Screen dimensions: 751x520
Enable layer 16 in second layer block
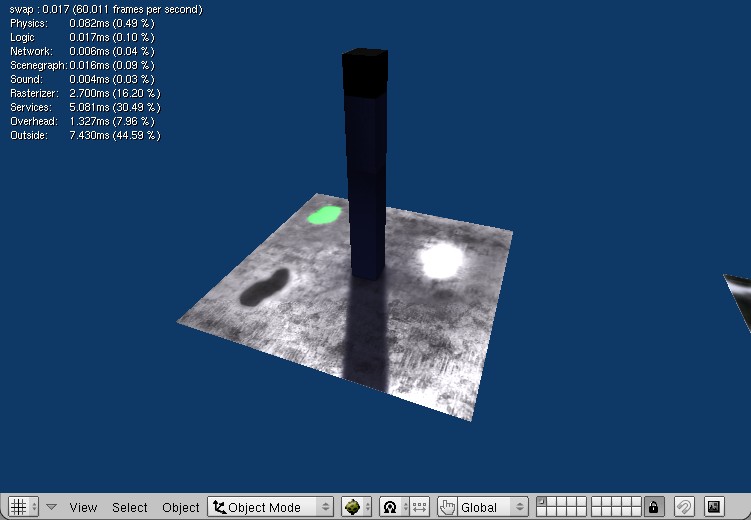pos(596,511)
